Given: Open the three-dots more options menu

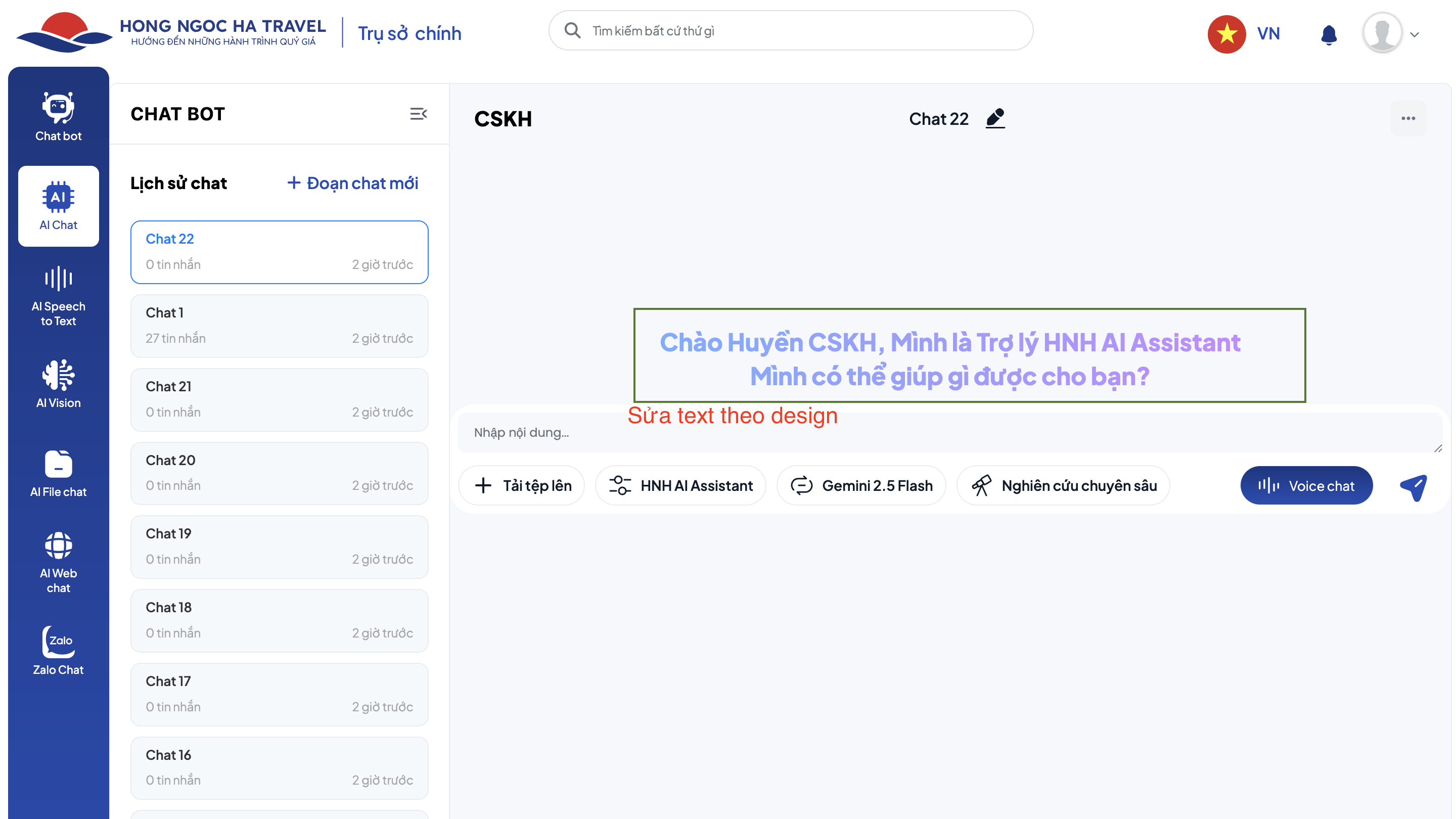Looking at the screenshot, I should coord(1408,118).
